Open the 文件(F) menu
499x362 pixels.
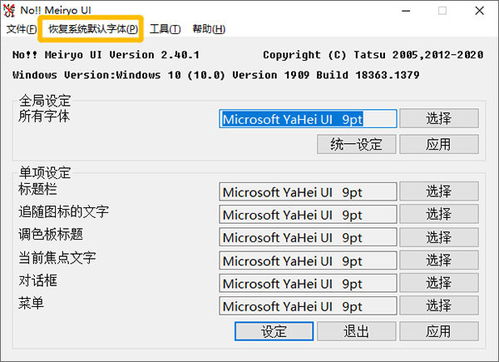[x=22, y=29]
